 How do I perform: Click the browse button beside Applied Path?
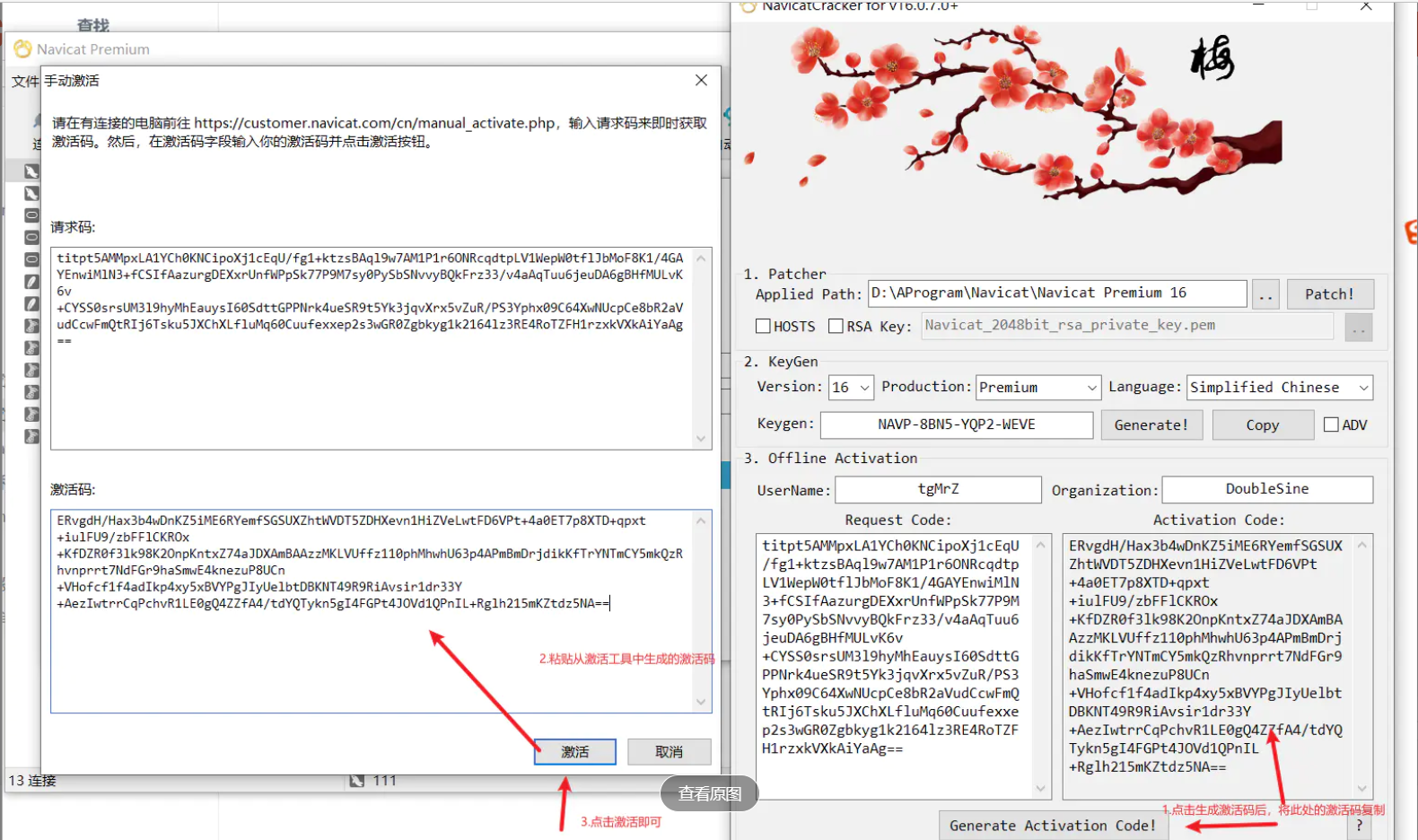coord(1265,294)
